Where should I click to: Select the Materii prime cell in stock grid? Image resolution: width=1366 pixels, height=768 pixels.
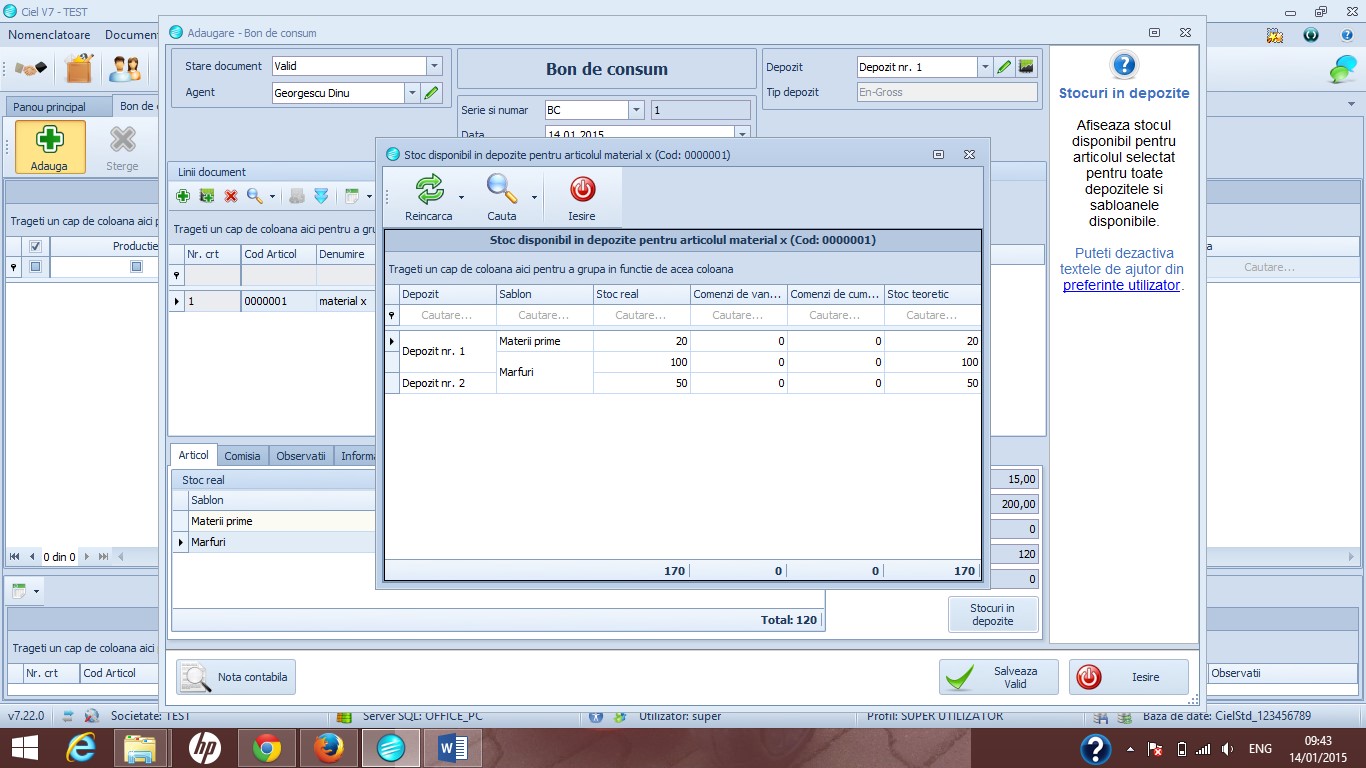[x=545, y=341]
